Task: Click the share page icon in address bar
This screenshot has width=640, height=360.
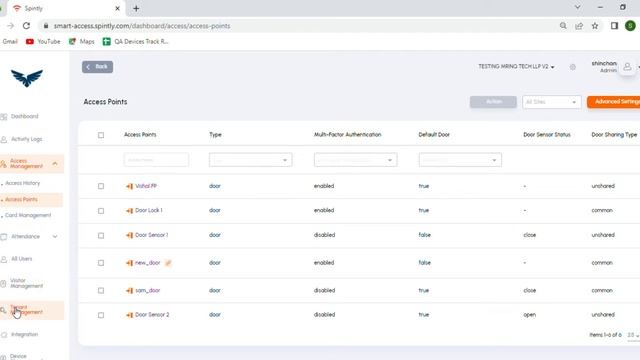Action: [x=579, y=26]
